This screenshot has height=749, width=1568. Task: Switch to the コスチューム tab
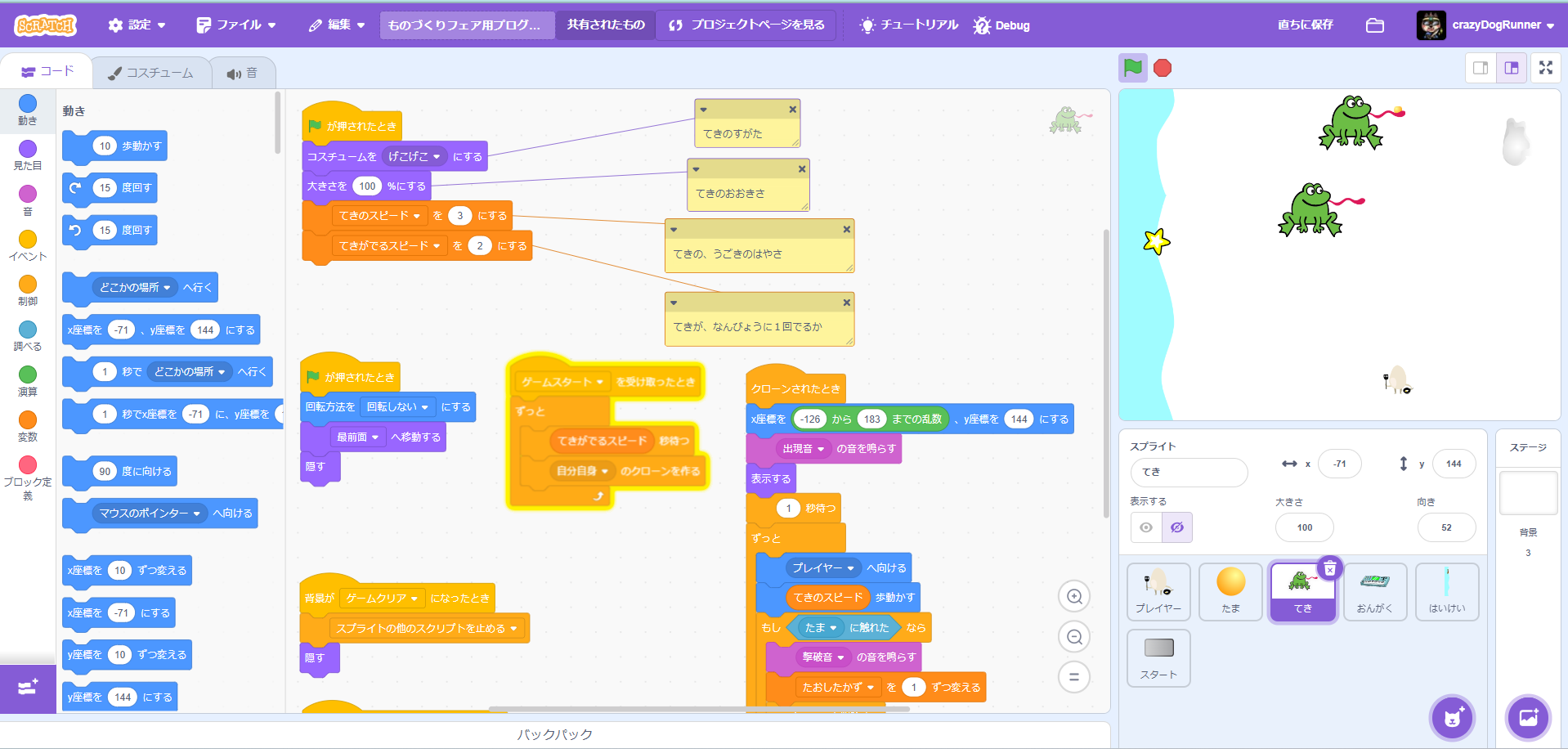pyautogui.click(x=151, y=73)
